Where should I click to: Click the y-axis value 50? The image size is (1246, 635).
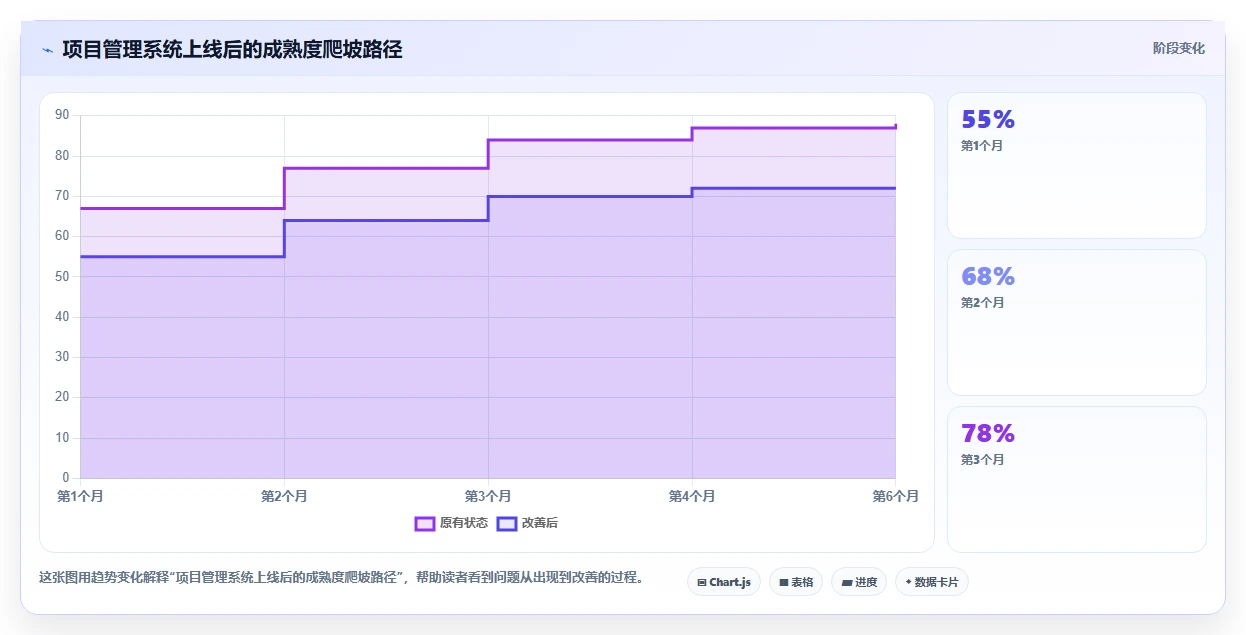62,276
